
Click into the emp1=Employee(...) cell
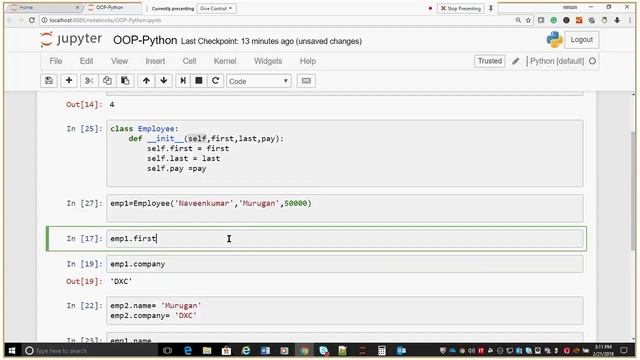click(x=345, y=208)
